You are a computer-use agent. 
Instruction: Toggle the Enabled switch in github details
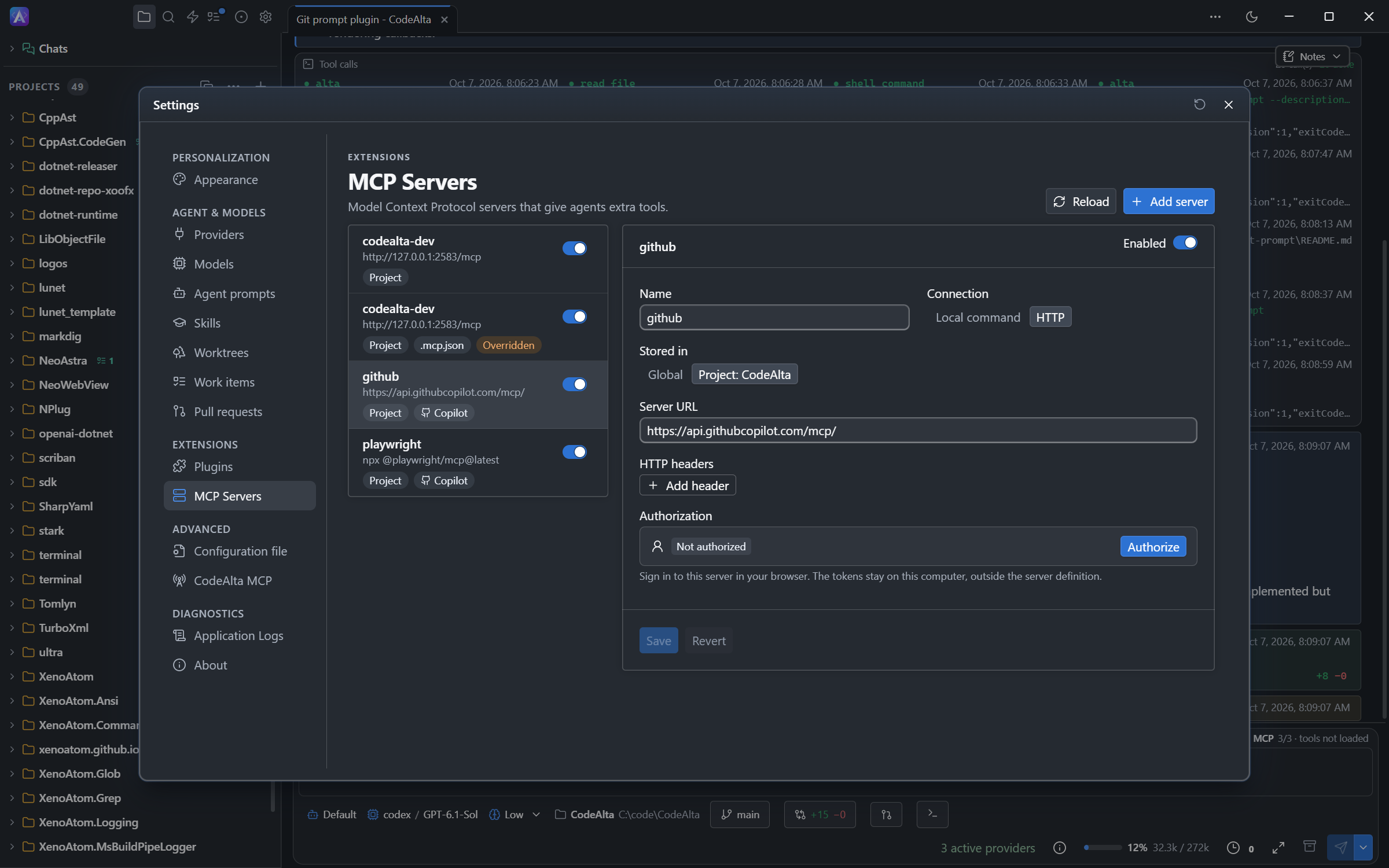(1185, 243)
